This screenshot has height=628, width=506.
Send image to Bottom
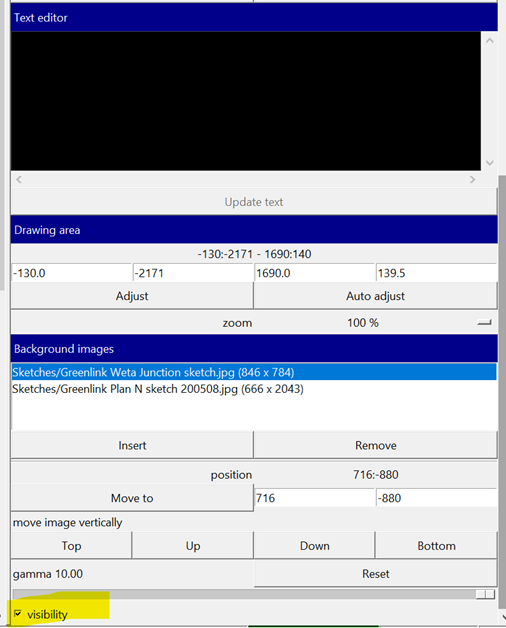pyautogui.click(x=436, y=545)
